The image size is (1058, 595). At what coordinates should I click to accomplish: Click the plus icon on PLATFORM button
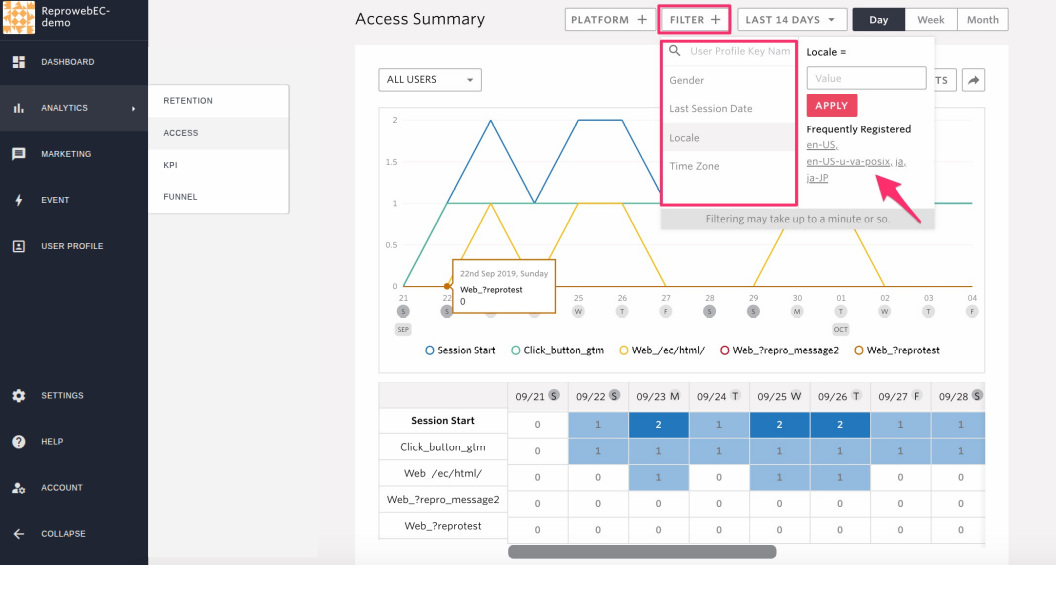click(x=642, y=20)
